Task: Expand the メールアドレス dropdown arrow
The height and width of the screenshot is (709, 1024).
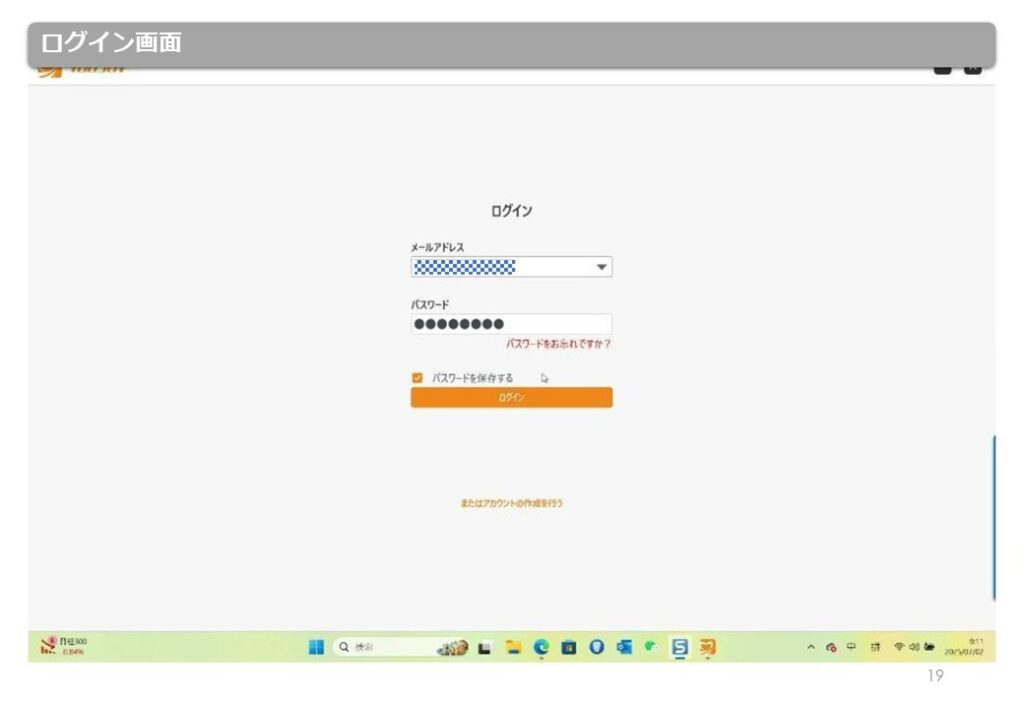Action: tap(601, 268)
